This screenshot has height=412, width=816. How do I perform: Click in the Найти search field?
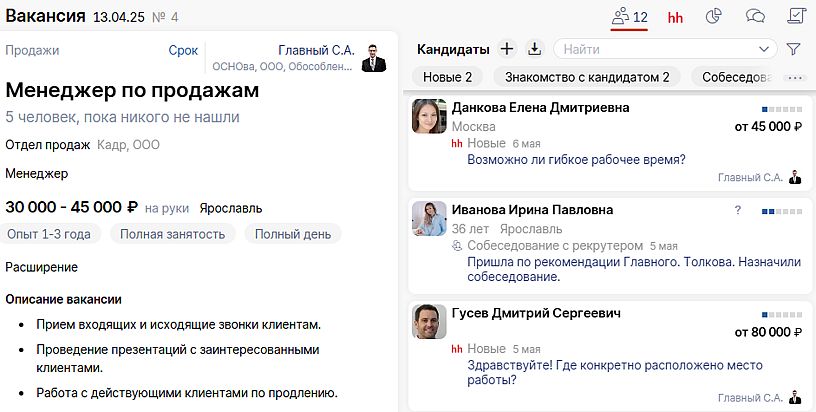point(650,48)
